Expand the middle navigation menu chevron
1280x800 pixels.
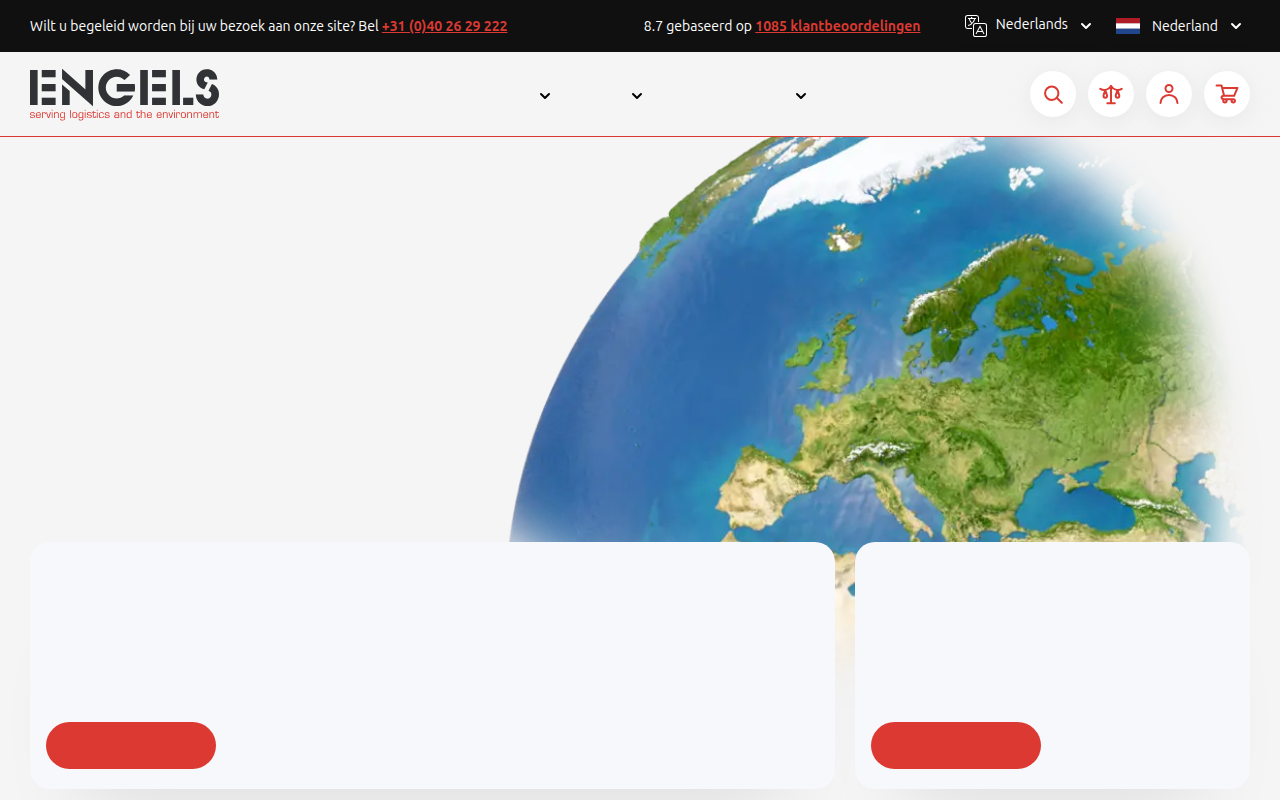point(637,96)
